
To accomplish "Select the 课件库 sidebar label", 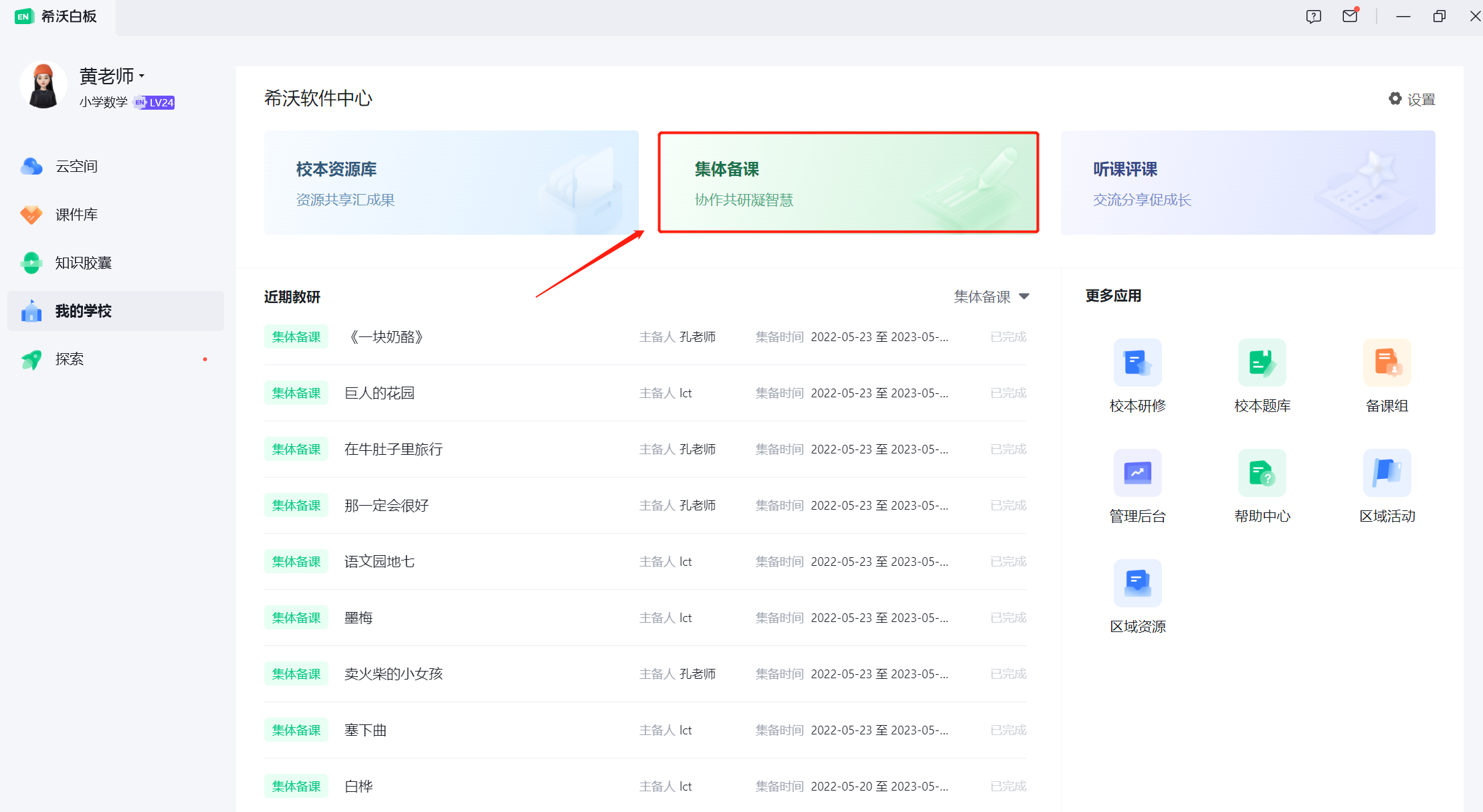I will [76, 215].
